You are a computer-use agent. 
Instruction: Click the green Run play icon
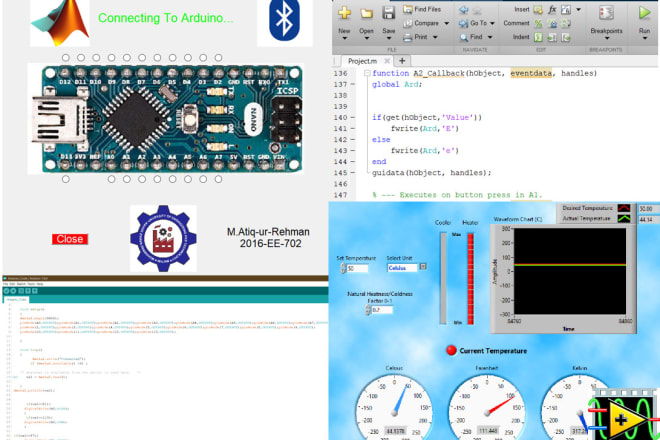pos(644,13)
